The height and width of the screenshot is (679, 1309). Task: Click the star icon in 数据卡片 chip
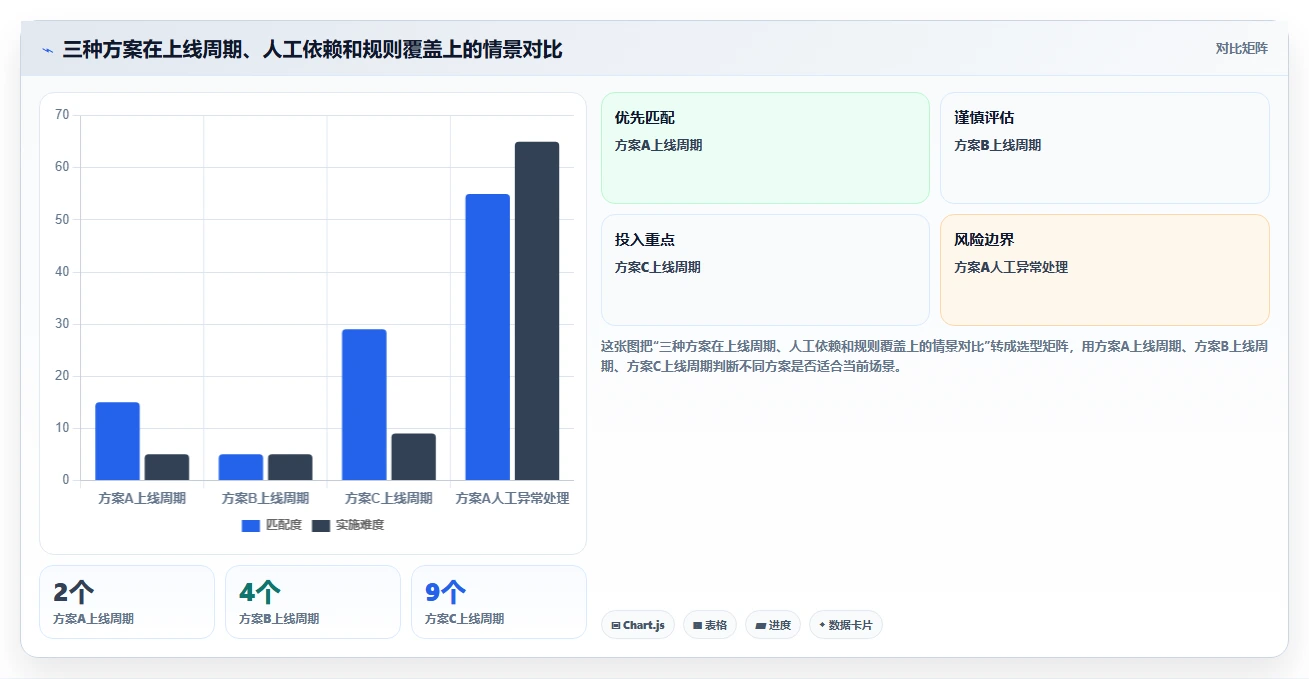[x=822, y=625]
